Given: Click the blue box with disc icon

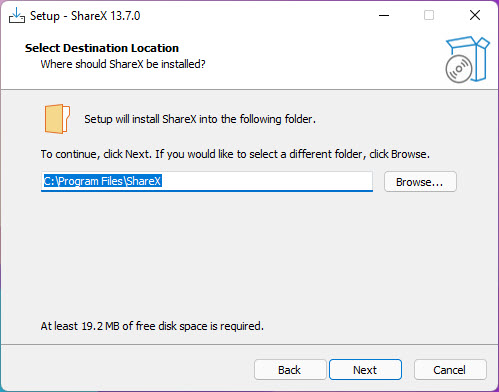Looking at the screenshot, I should [467, 59].
